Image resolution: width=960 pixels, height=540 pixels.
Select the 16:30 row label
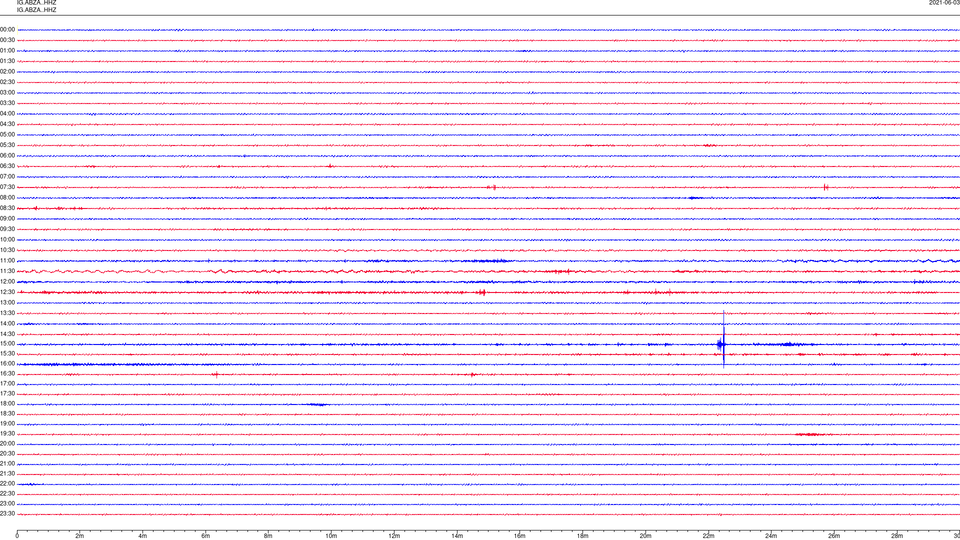point(7,373)
